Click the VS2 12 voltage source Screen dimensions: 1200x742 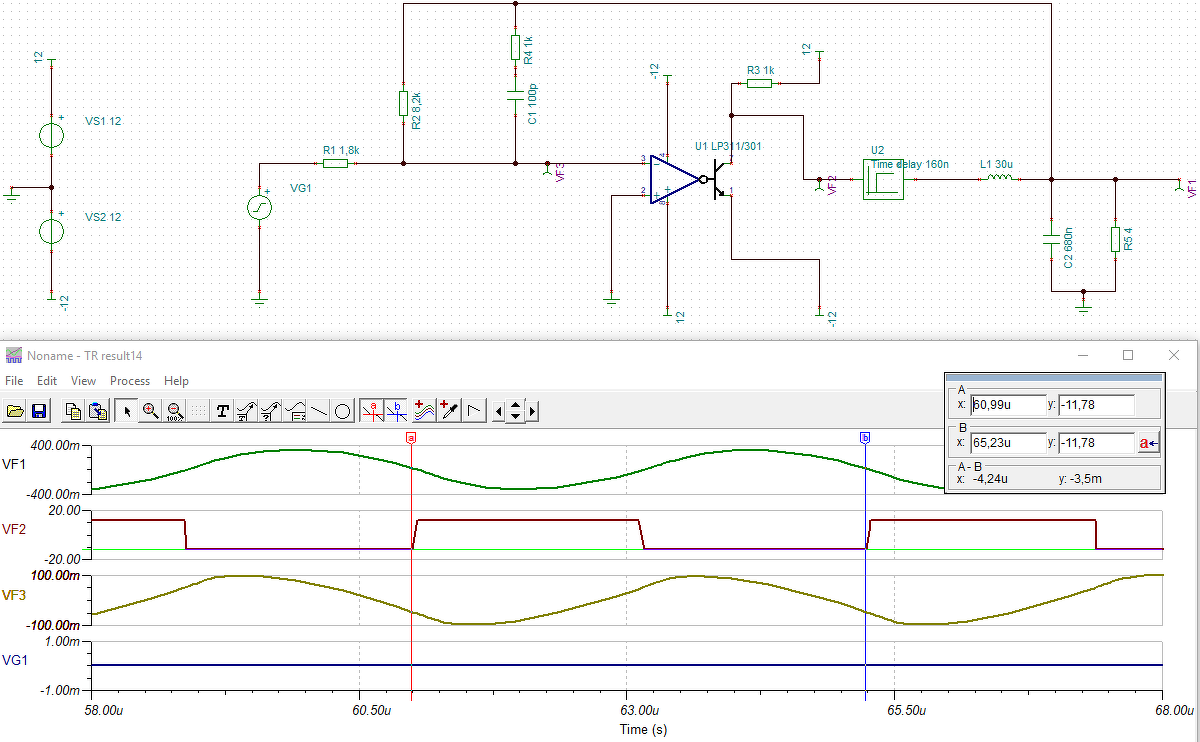coord(52,231)
